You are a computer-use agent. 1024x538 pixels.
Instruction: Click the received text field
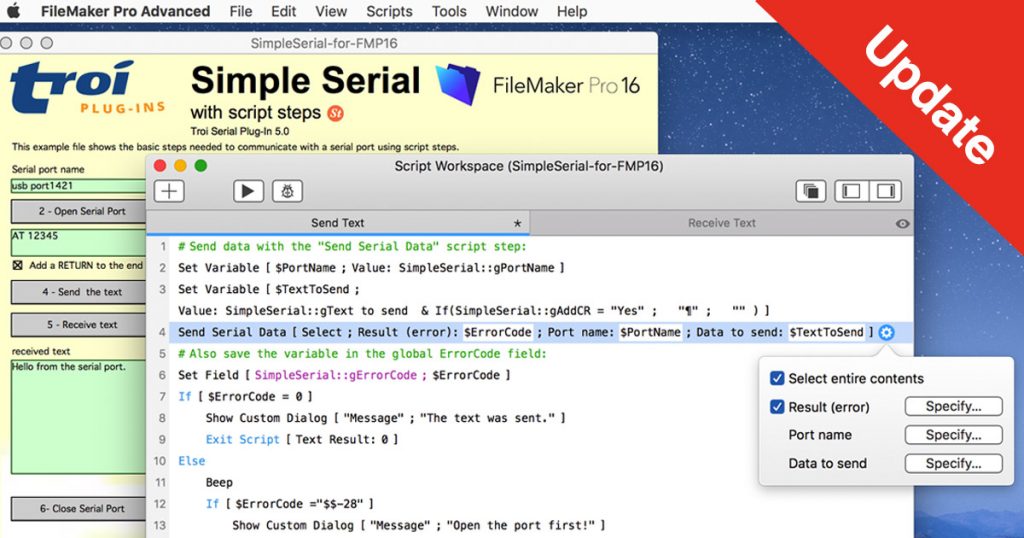pos(78,417)
